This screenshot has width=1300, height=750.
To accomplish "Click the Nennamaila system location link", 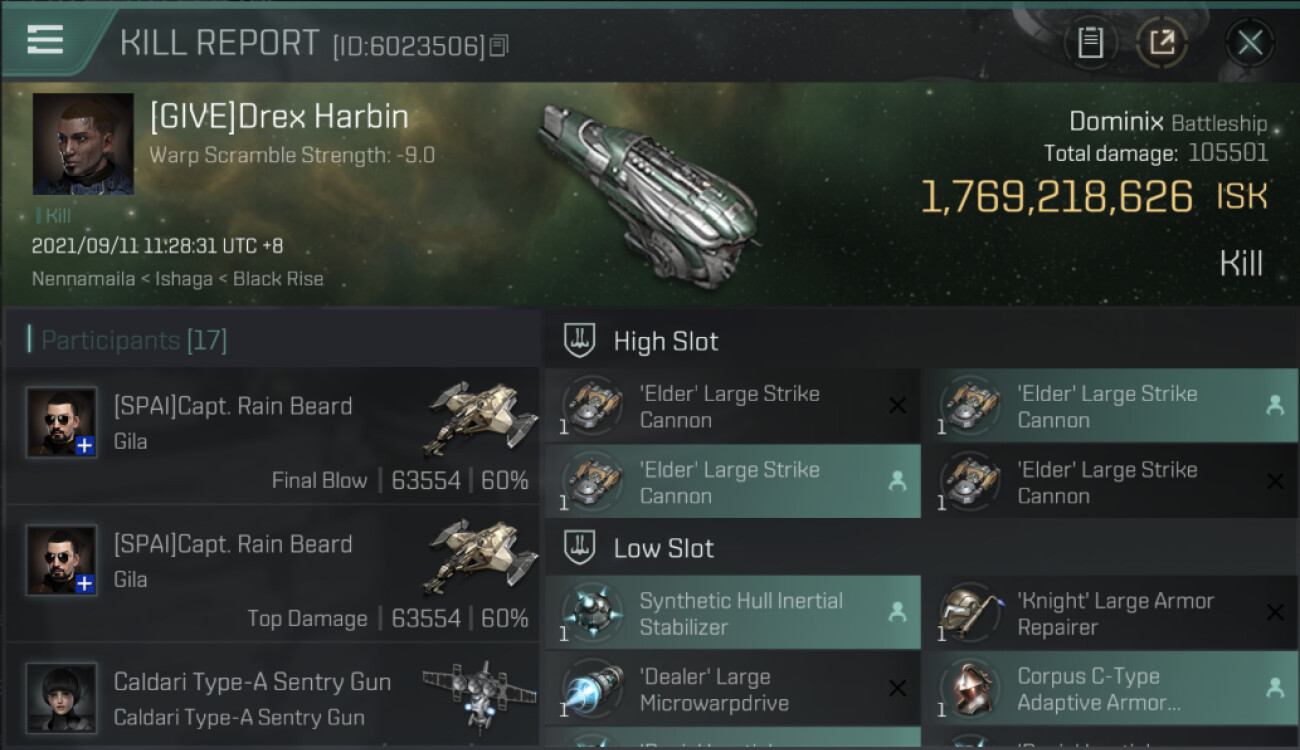I will (x=83, y=279).
